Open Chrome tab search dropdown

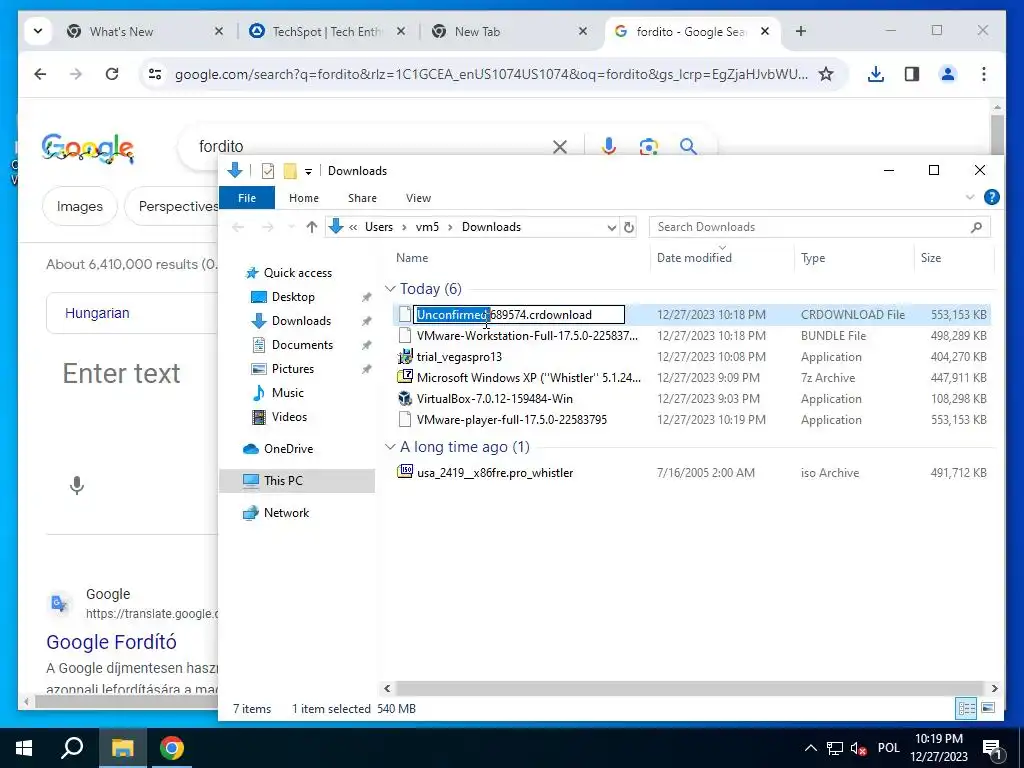[38, 31]
